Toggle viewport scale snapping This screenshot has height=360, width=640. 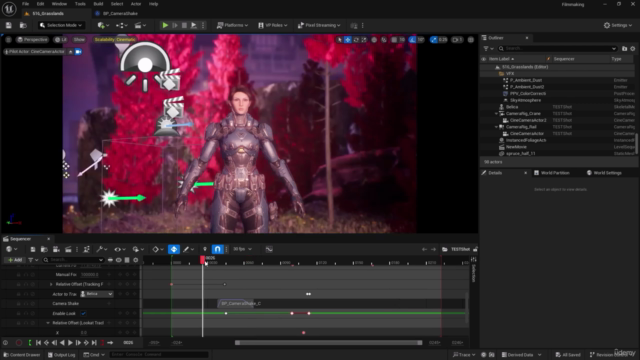coord(433,40)
